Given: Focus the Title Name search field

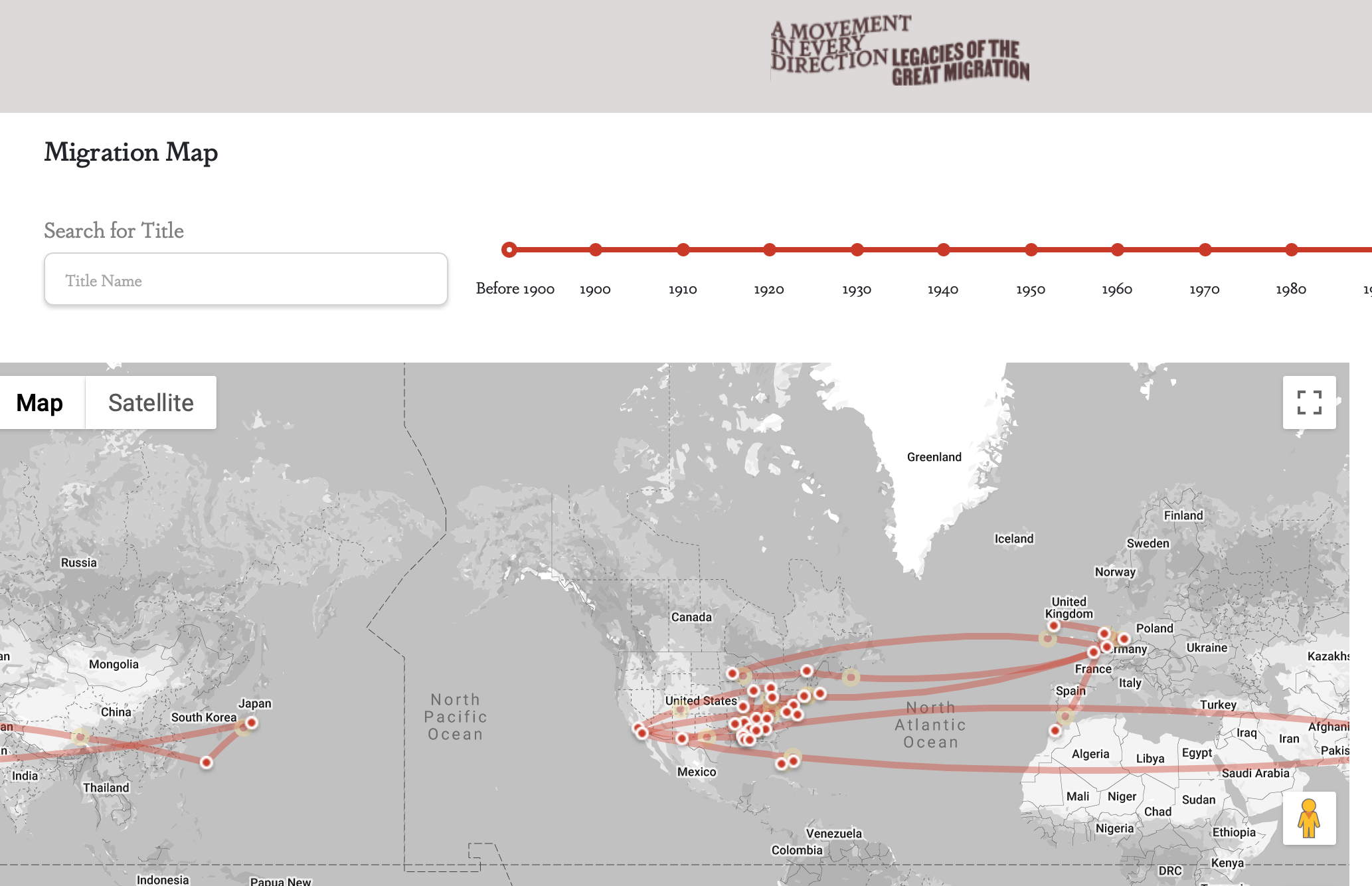Looking at the screenshot, I should [246, 280].
